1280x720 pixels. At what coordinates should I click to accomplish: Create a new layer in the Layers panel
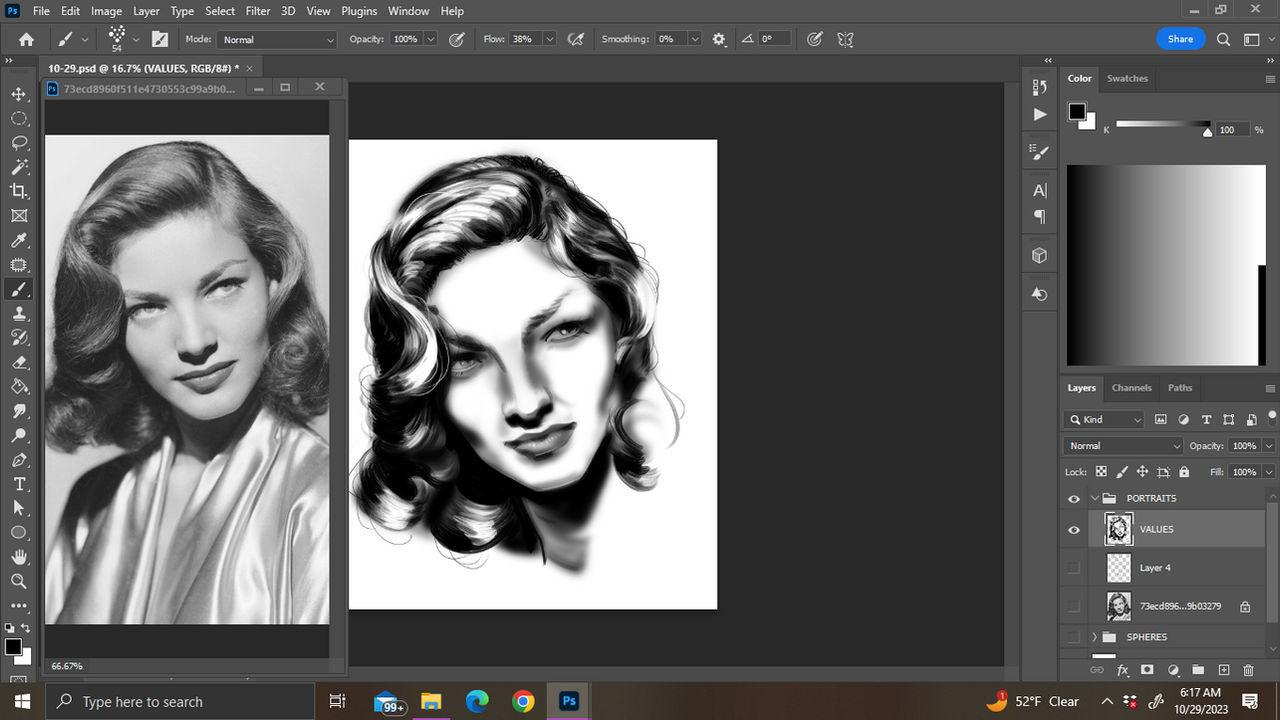[1223, 670]
